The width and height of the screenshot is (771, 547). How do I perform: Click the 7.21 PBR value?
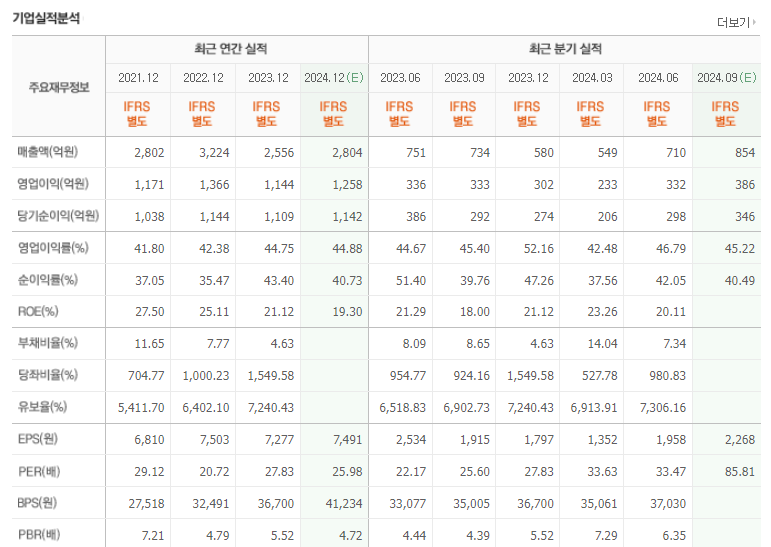point(153,536)
